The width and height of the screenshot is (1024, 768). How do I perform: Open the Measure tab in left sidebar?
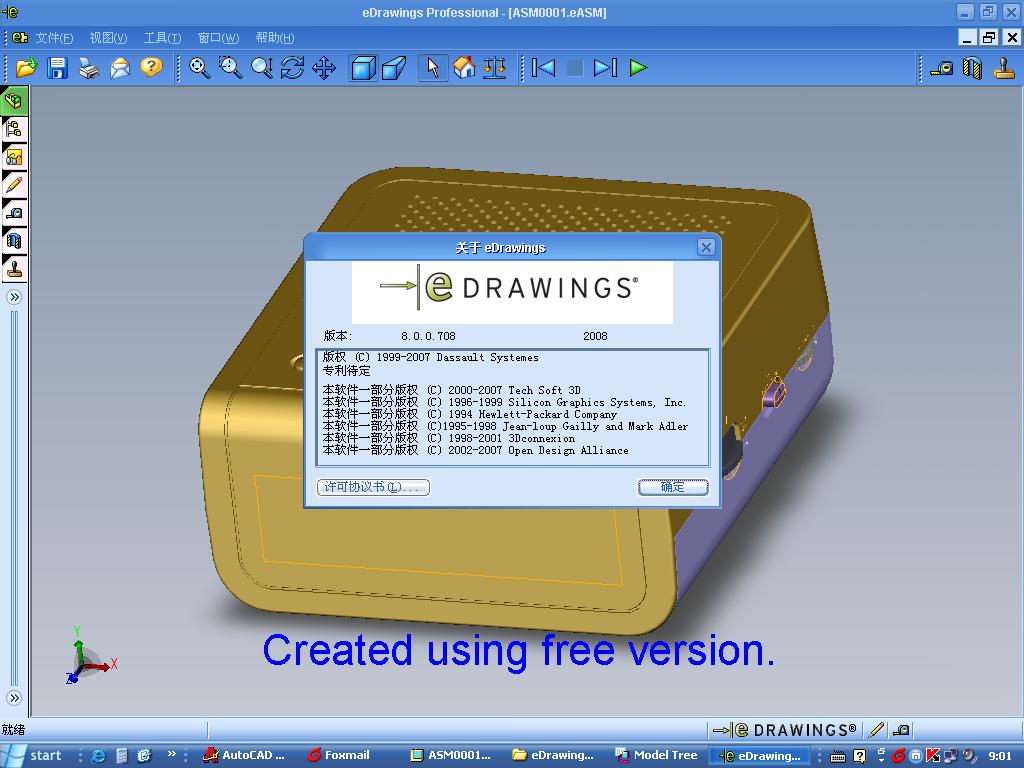click(14, 213)
